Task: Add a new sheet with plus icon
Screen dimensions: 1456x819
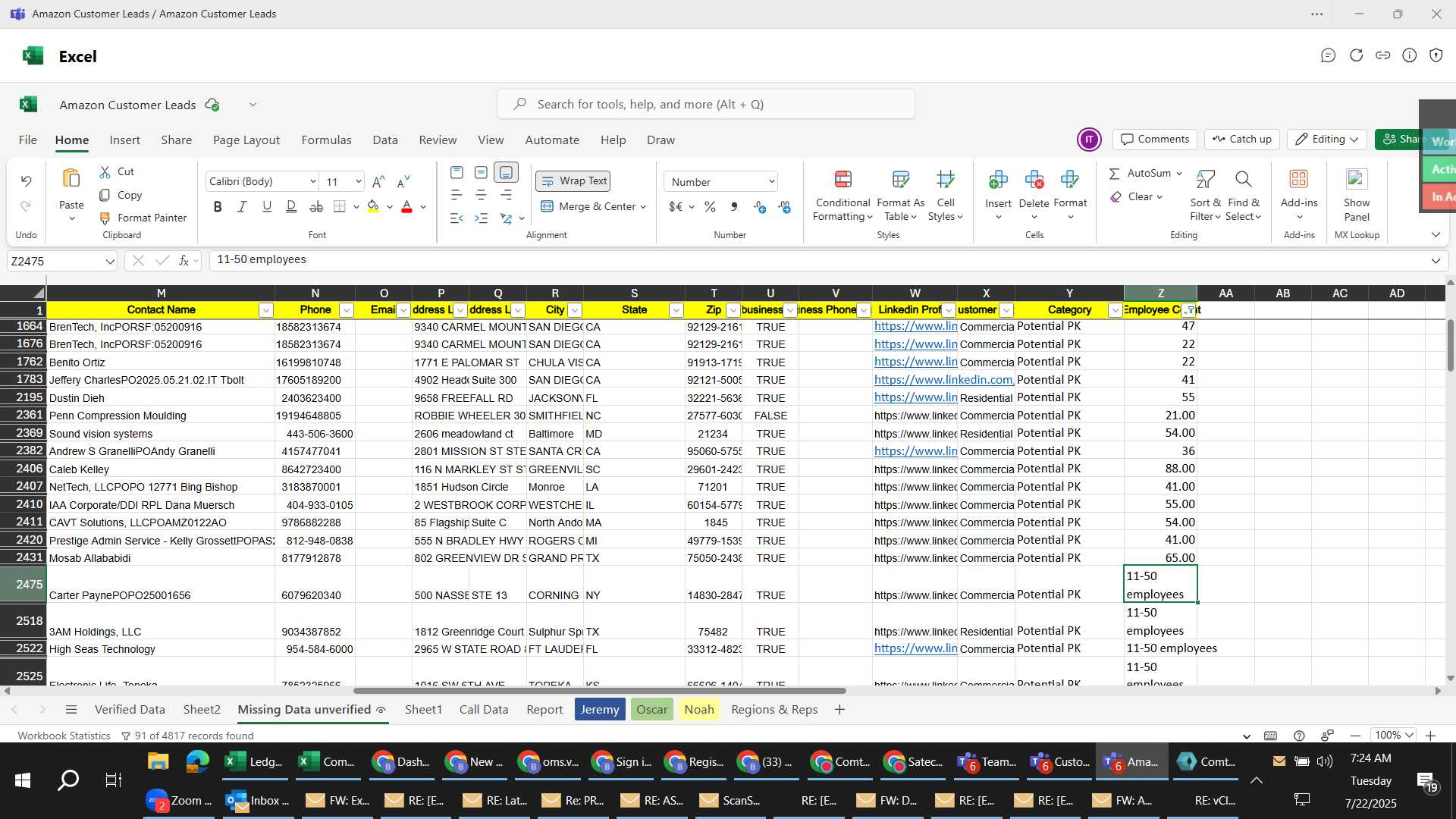Action: tap(839, 710)
